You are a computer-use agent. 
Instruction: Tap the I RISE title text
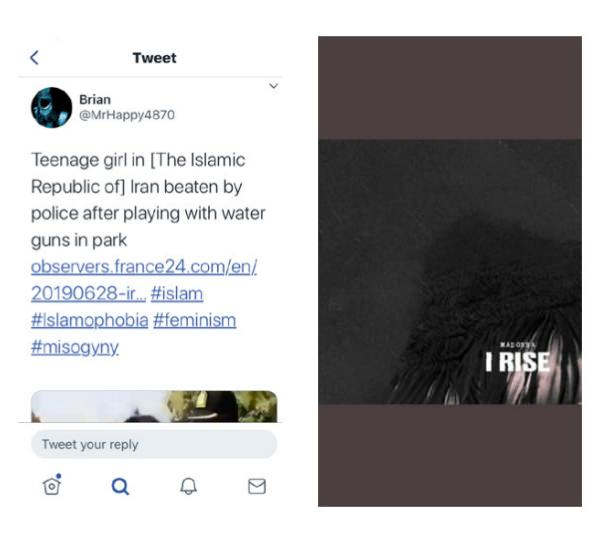[517, 362]
